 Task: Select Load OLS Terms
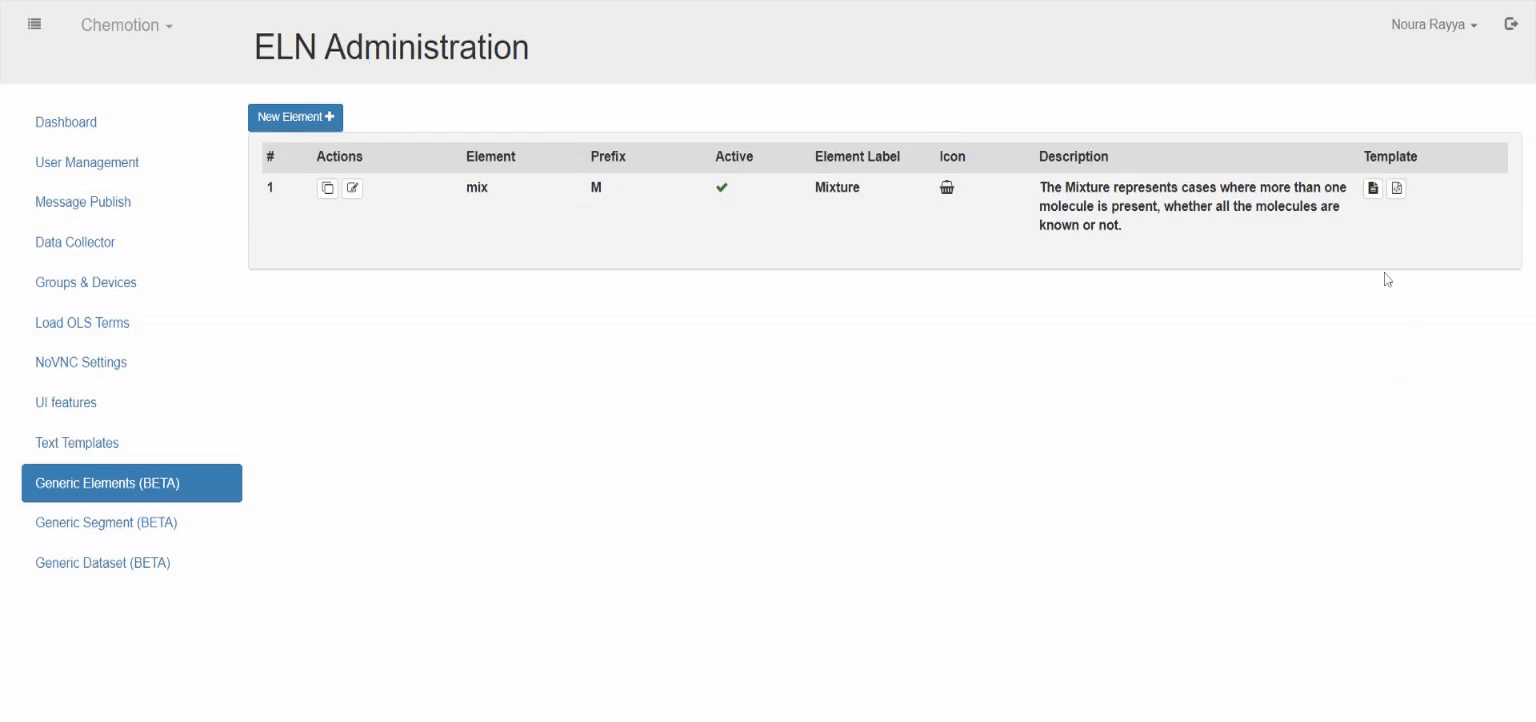click(82, 322)
